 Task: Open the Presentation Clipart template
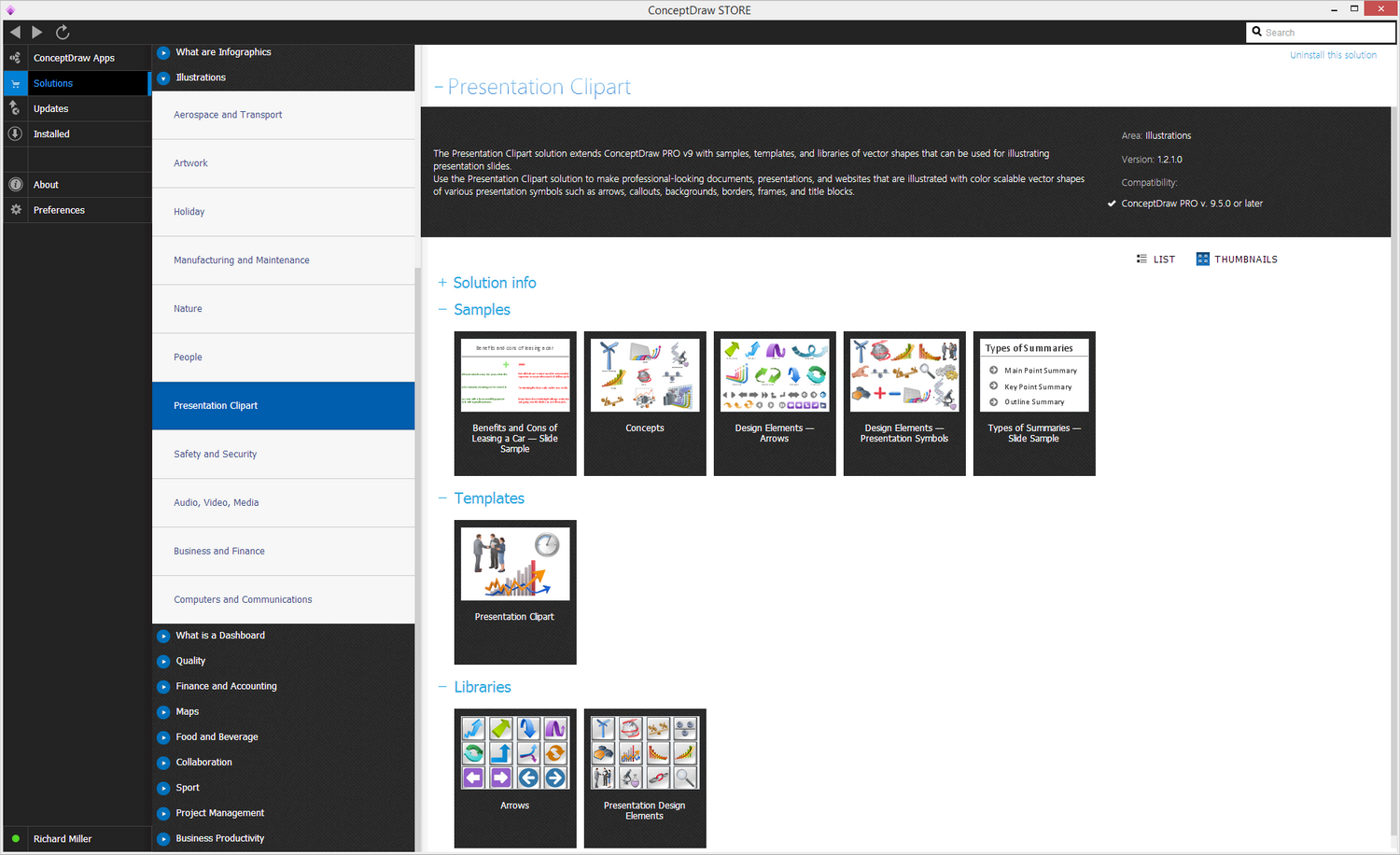pos(515,592)
